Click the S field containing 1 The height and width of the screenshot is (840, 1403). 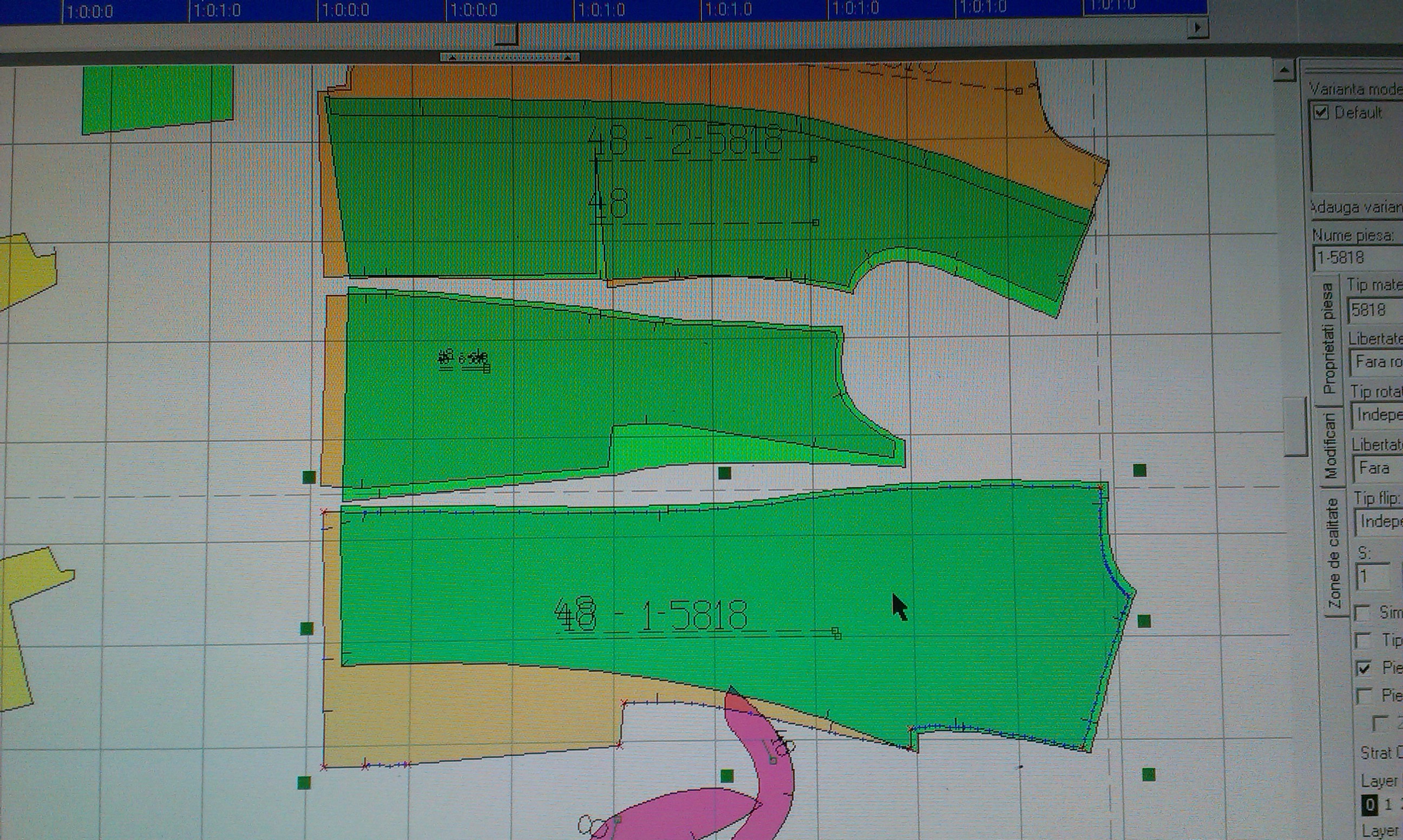[1374, 577]
